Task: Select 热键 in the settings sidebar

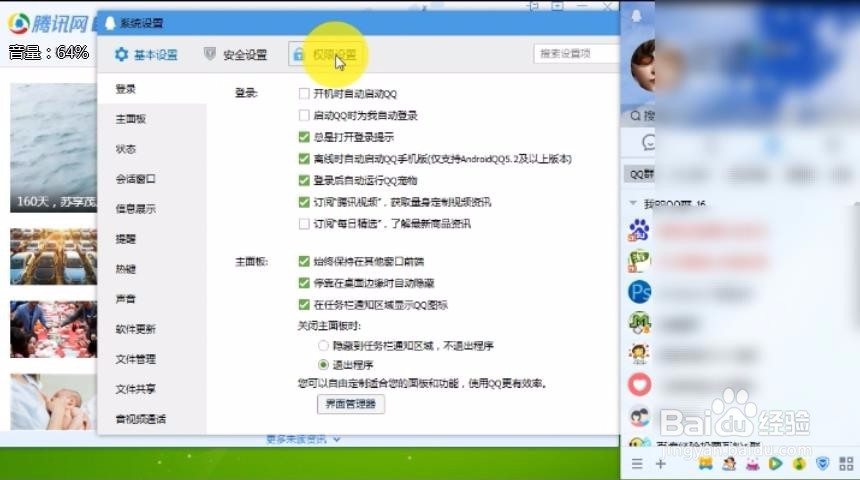Action: [126, 269]
